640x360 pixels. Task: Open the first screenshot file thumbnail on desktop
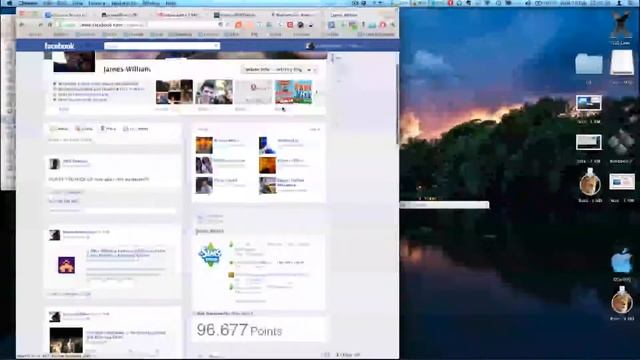click(589, 103)
